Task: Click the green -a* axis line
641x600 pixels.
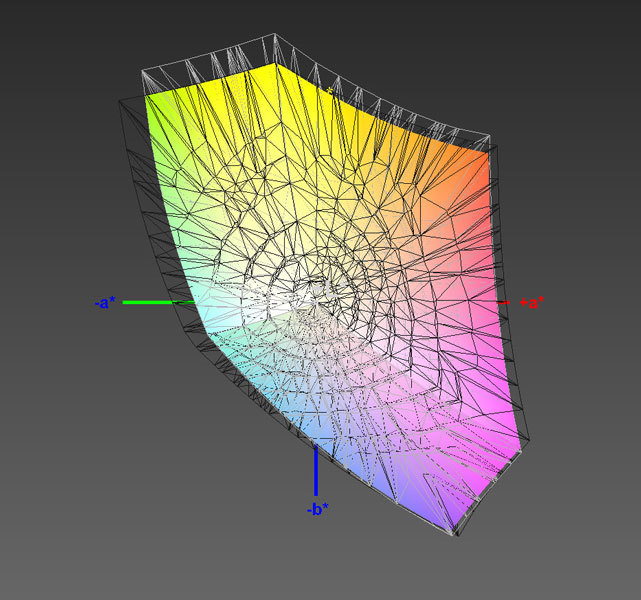Action: pos(159,302)
